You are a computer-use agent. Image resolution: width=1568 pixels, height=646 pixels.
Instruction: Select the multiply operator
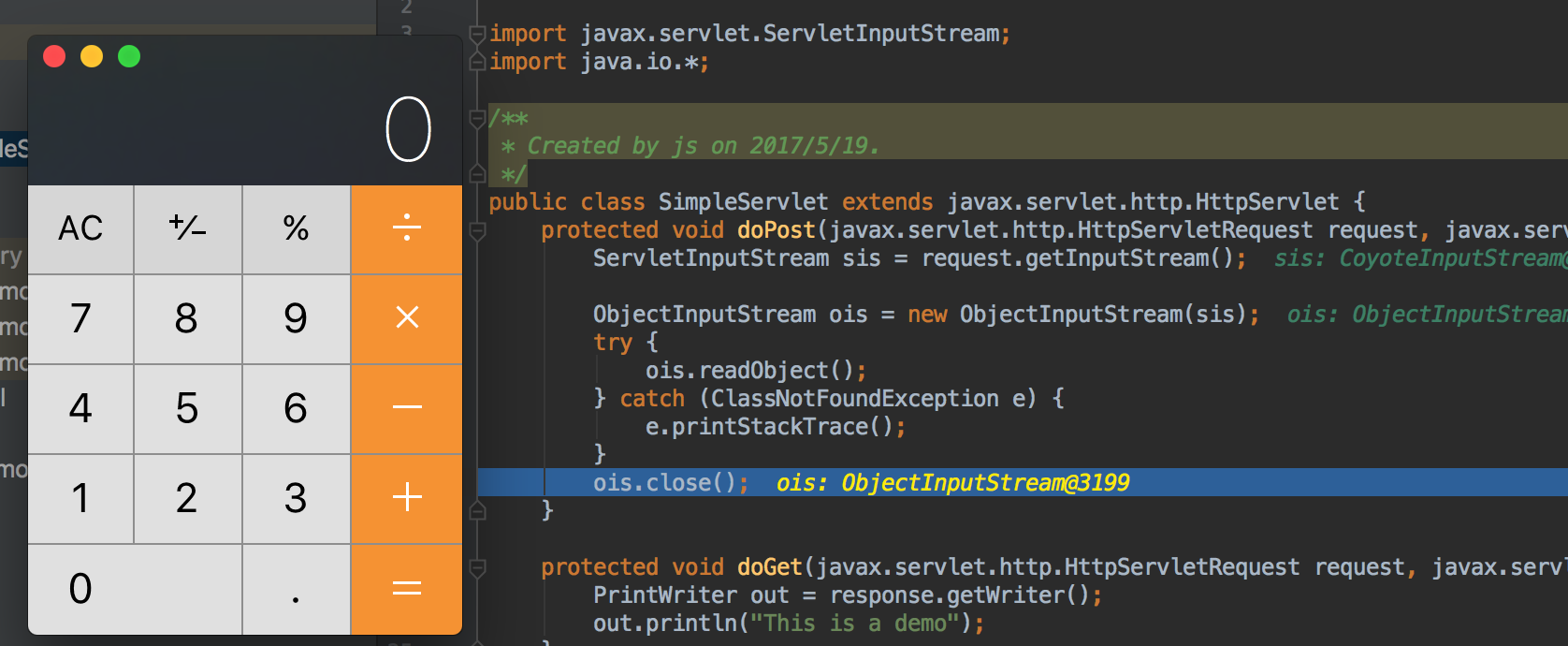click(407, 318)
